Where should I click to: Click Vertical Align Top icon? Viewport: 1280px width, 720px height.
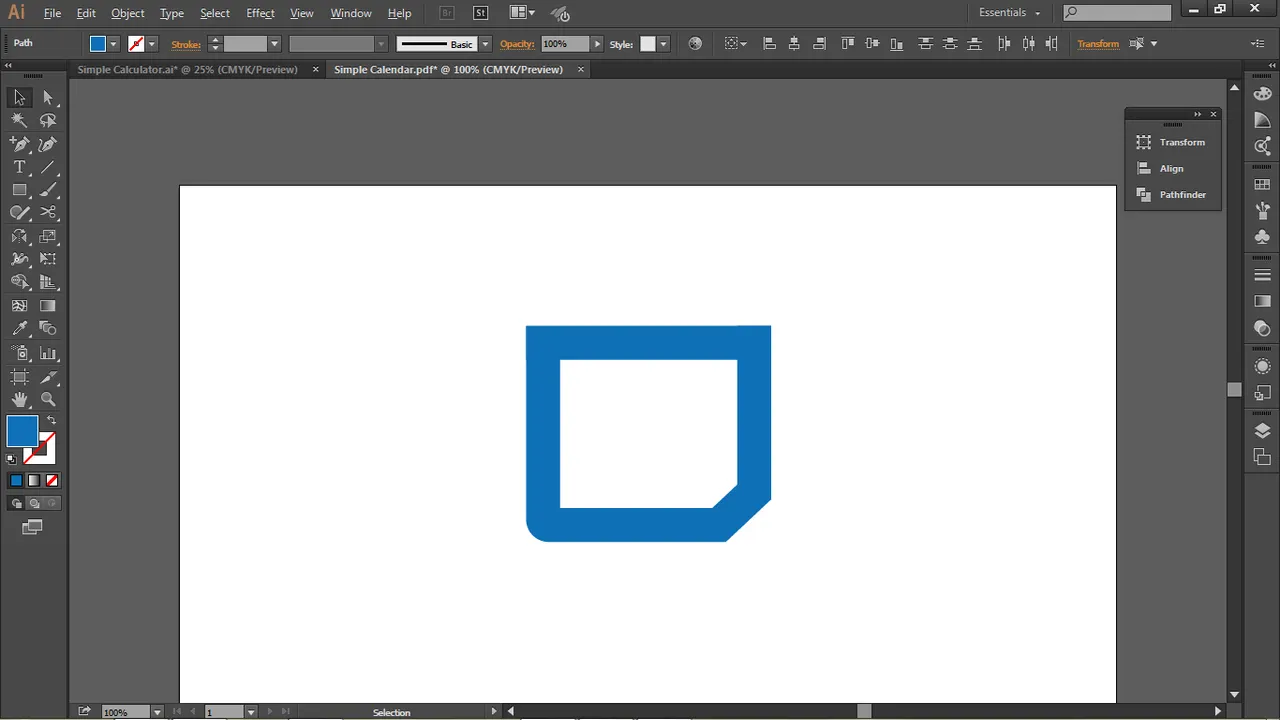click(x=848, y=44)
